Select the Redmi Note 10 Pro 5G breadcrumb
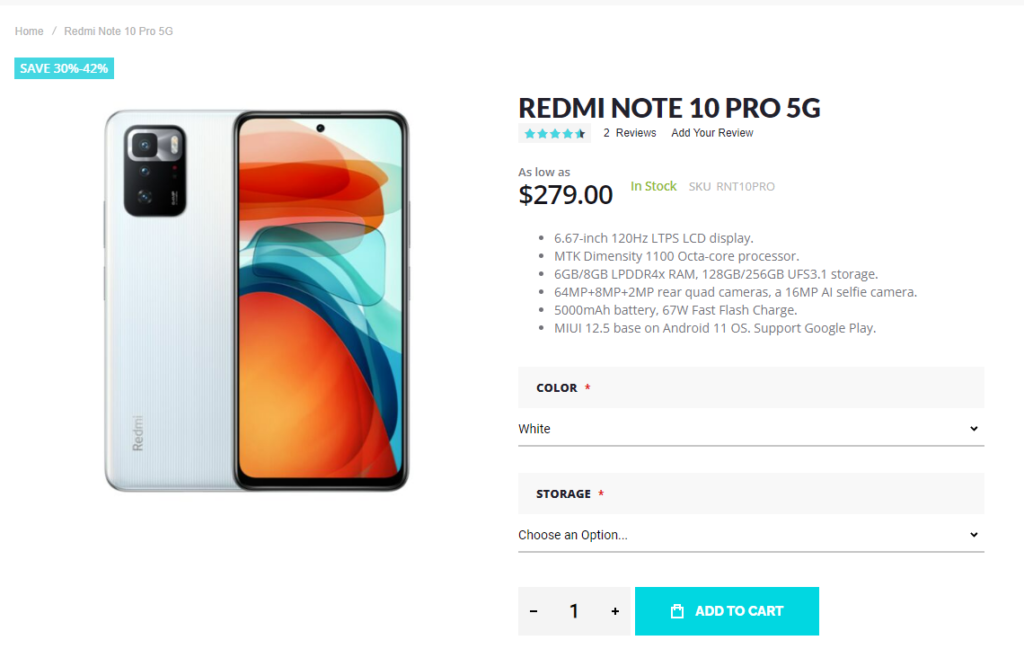Screen dimensions: 1024x649 tap(118, 31)
